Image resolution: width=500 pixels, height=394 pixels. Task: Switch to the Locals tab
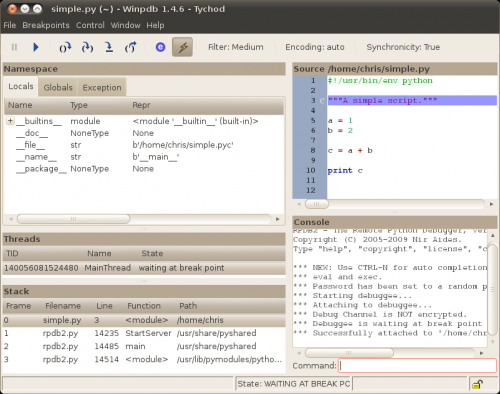coord(21,86)
